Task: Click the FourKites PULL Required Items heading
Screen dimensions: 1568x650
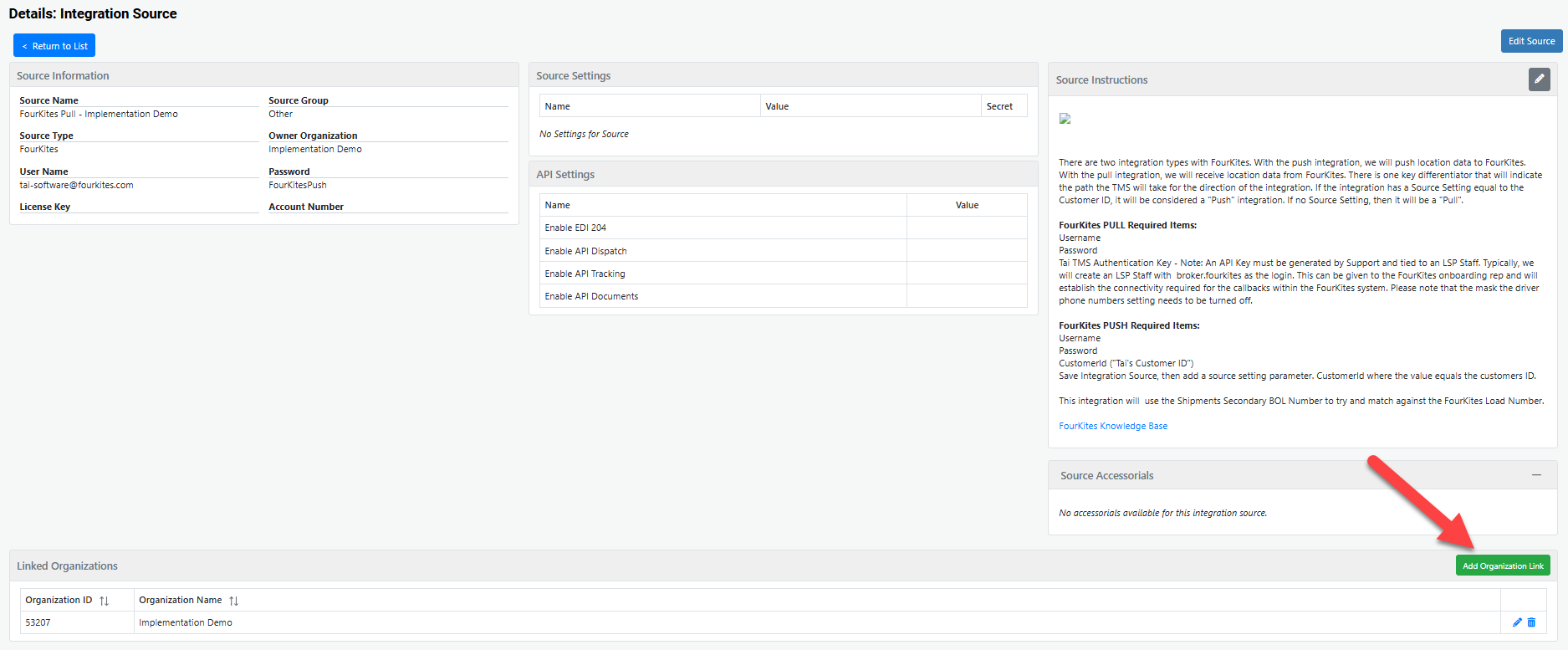Action: [1127, 225]
